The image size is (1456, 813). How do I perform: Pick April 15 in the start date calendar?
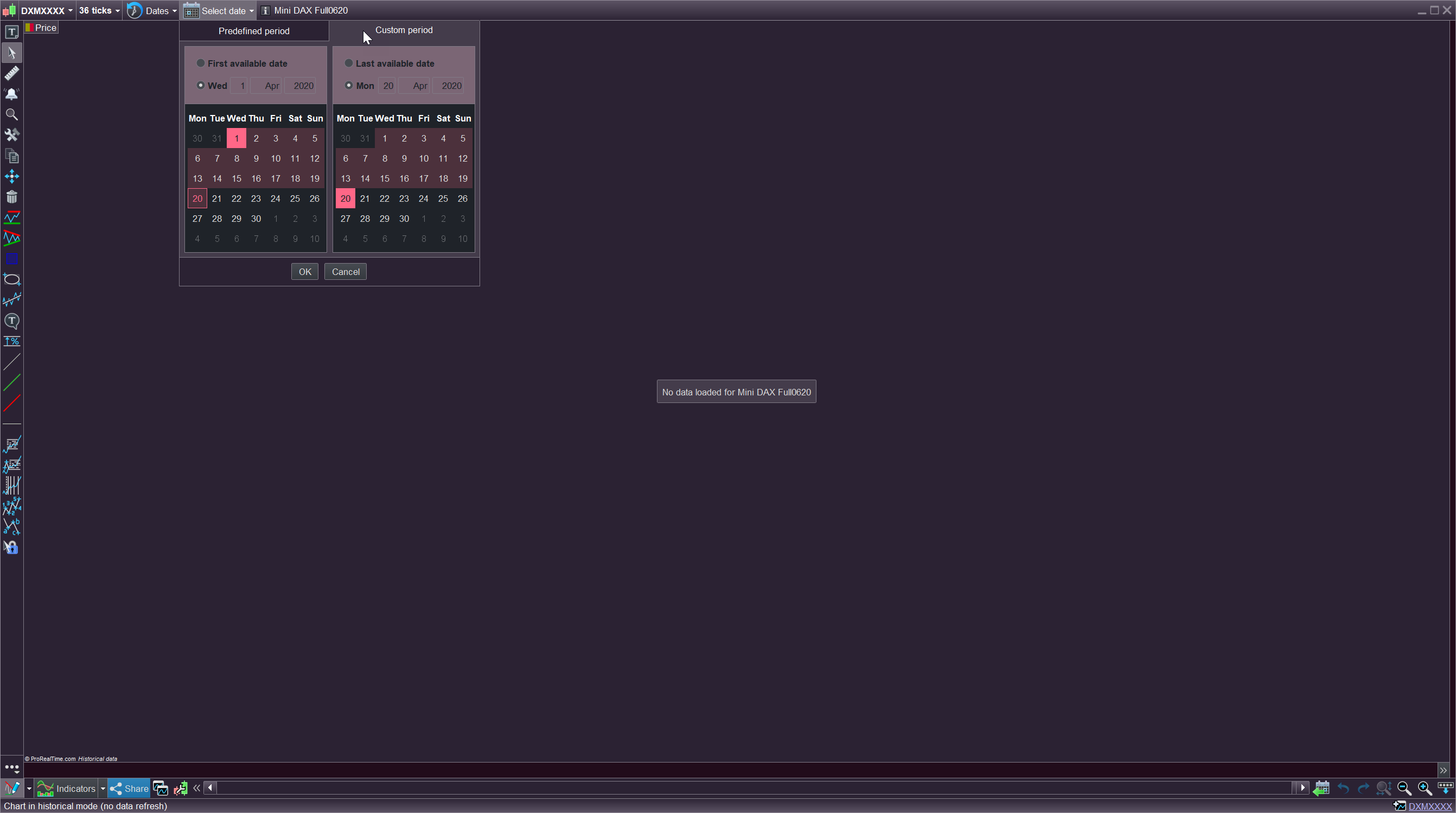pos(237,178)
